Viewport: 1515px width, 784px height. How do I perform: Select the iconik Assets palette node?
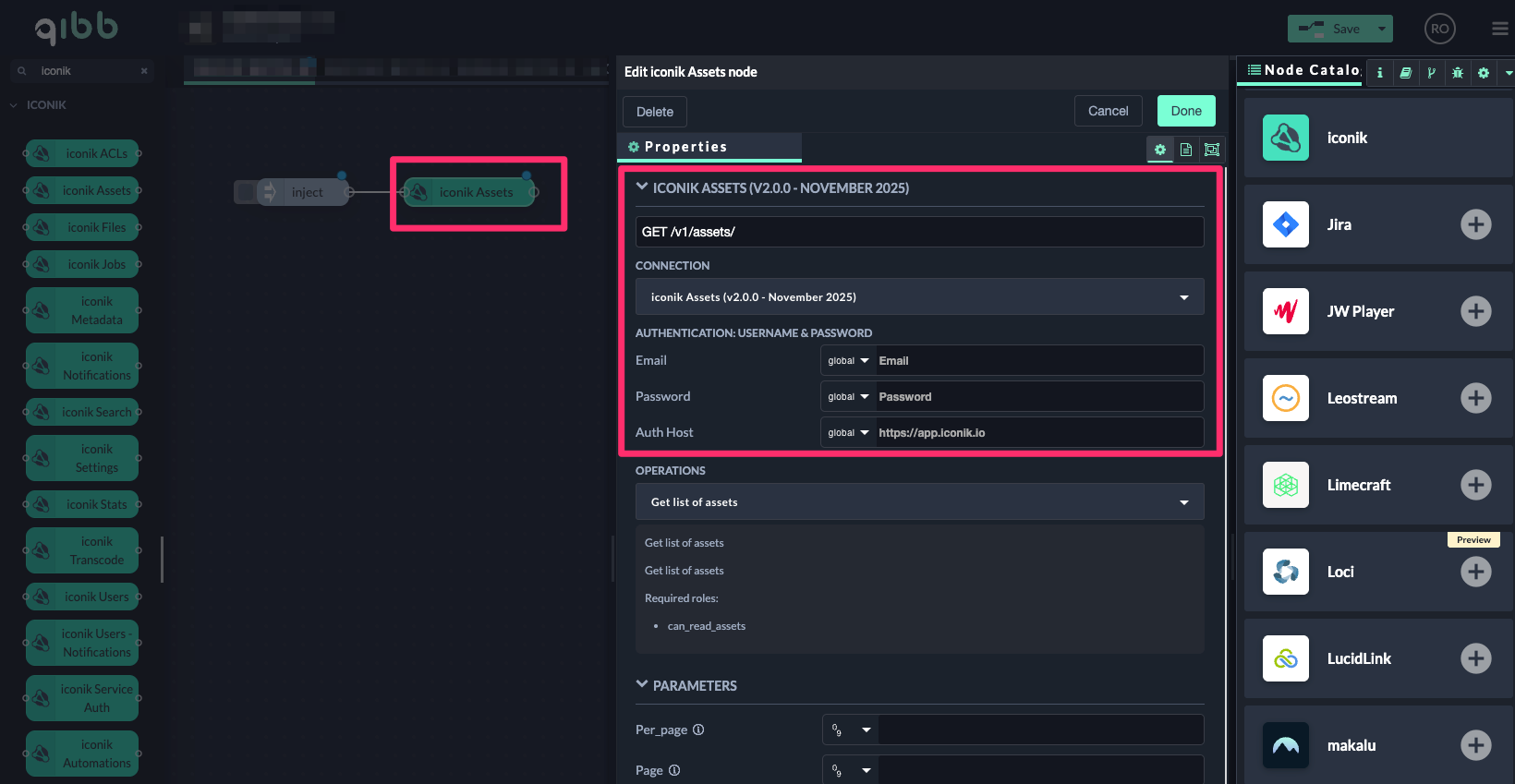(83, 190)
